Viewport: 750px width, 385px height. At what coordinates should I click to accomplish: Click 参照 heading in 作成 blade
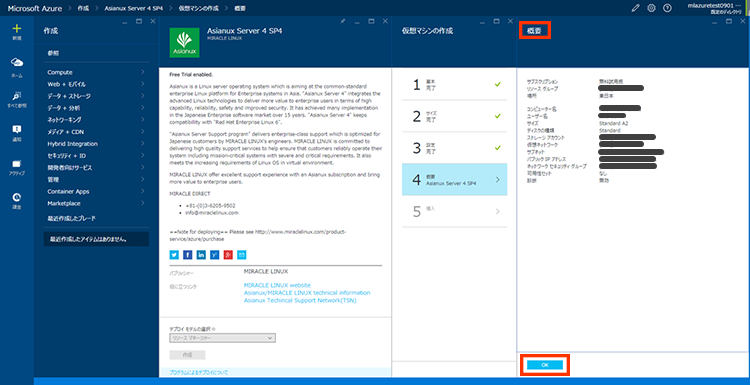coord(53,53)
